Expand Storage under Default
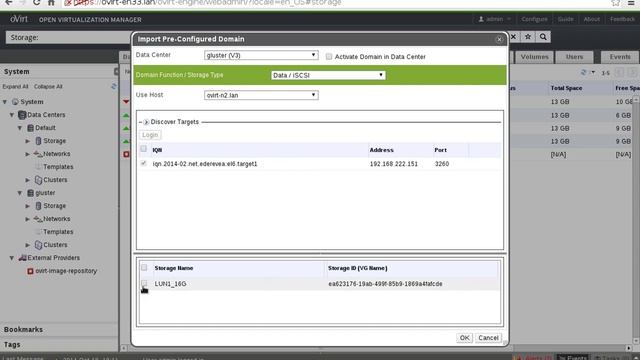The height and width of the screenshot is (360, 640). [x=27, y=141]
